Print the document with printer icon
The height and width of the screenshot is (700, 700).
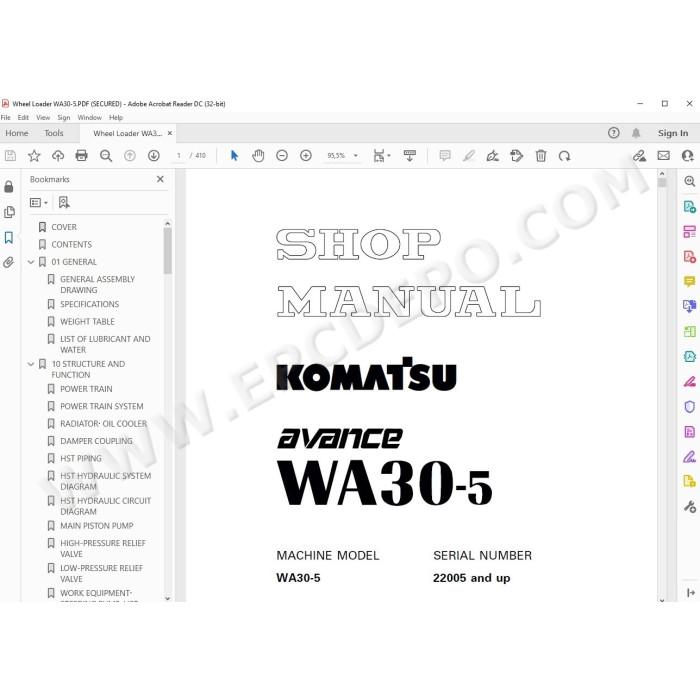82,156
